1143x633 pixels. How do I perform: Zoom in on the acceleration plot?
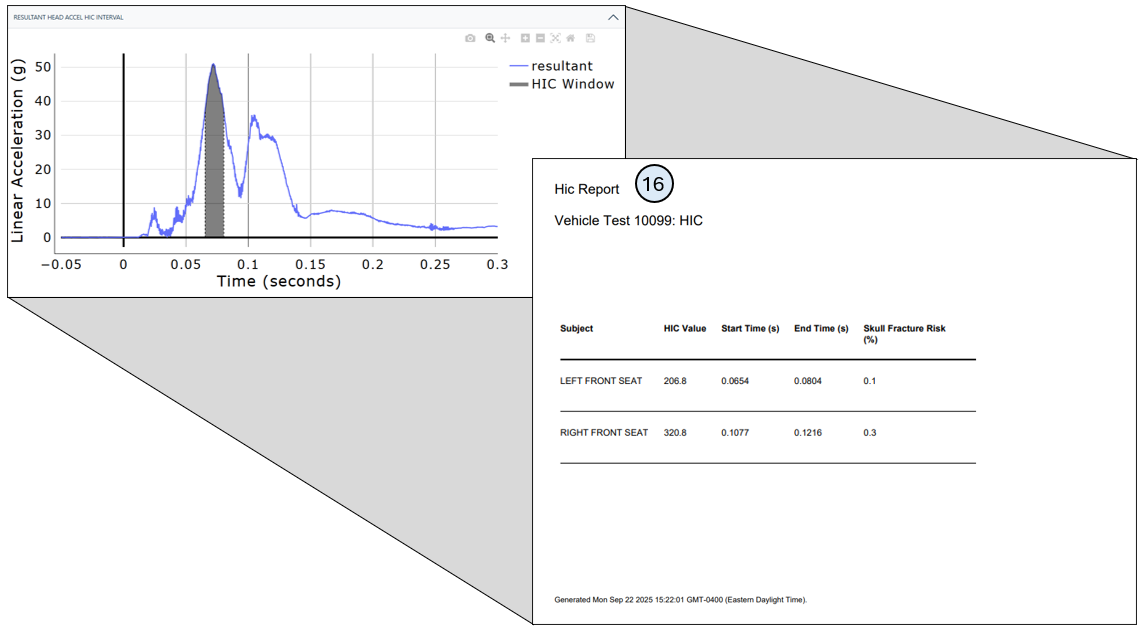pyautogui.click(x=525, y=38)
